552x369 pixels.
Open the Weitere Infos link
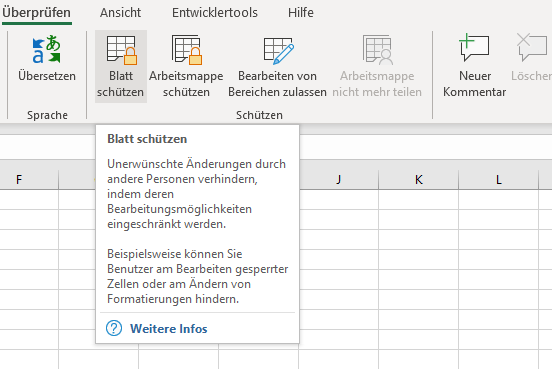[x=169, y=329]
